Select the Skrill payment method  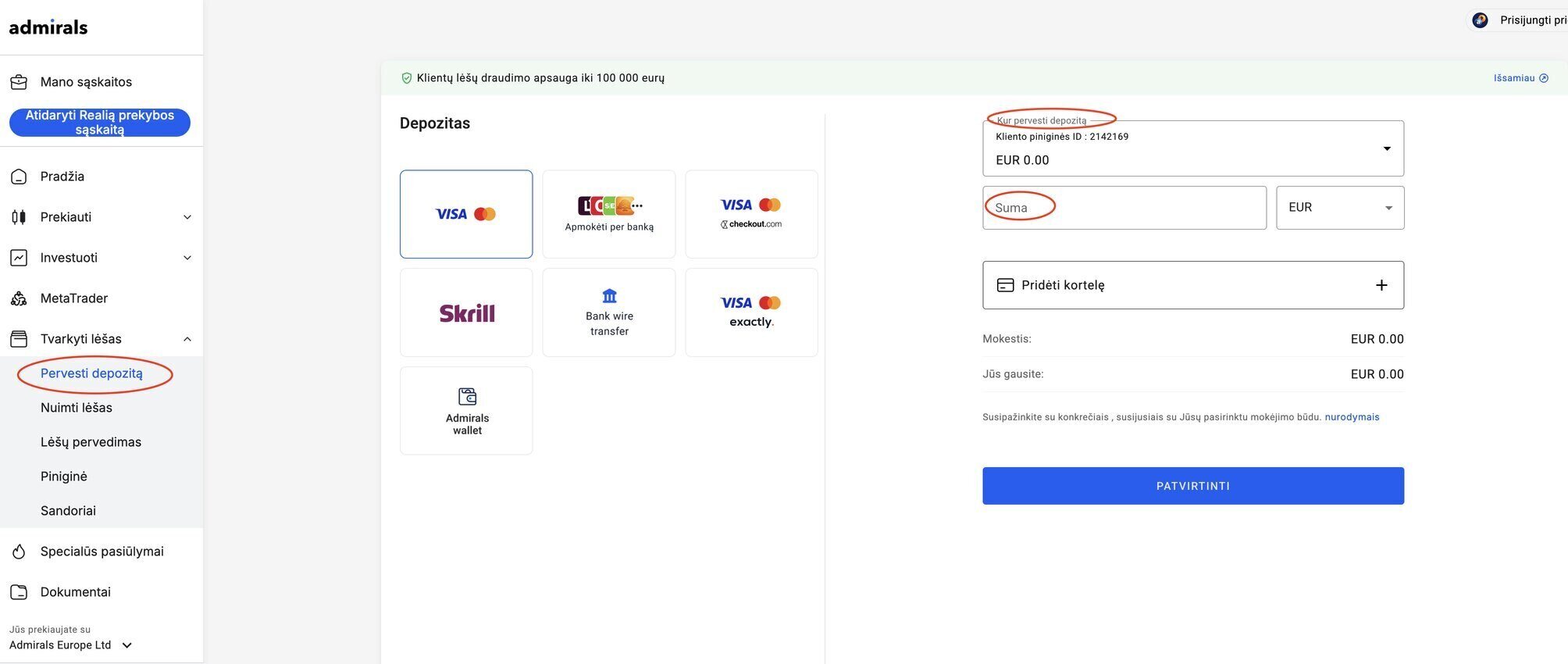[x=466, y=312]
